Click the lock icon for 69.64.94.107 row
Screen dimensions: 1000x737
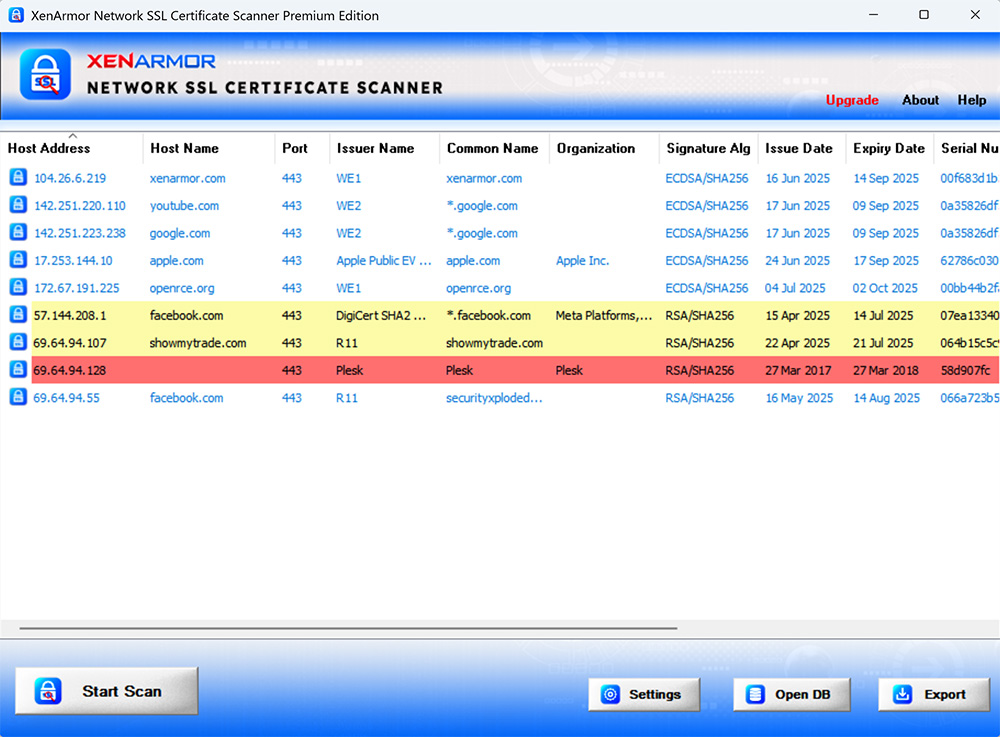[x=18, y=342]
